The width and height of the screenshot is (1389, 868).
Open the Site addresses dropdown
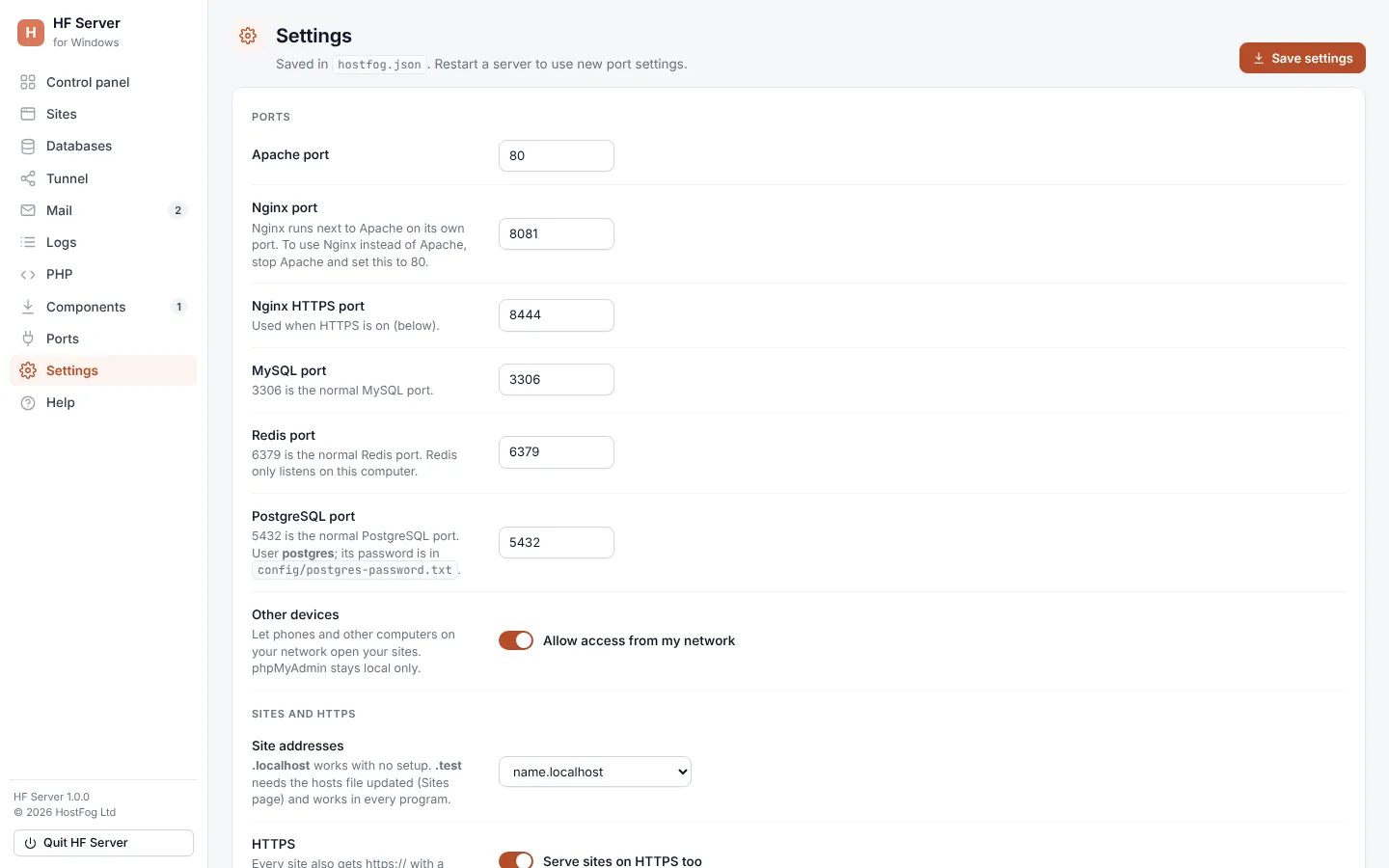[x=595, y=772]
